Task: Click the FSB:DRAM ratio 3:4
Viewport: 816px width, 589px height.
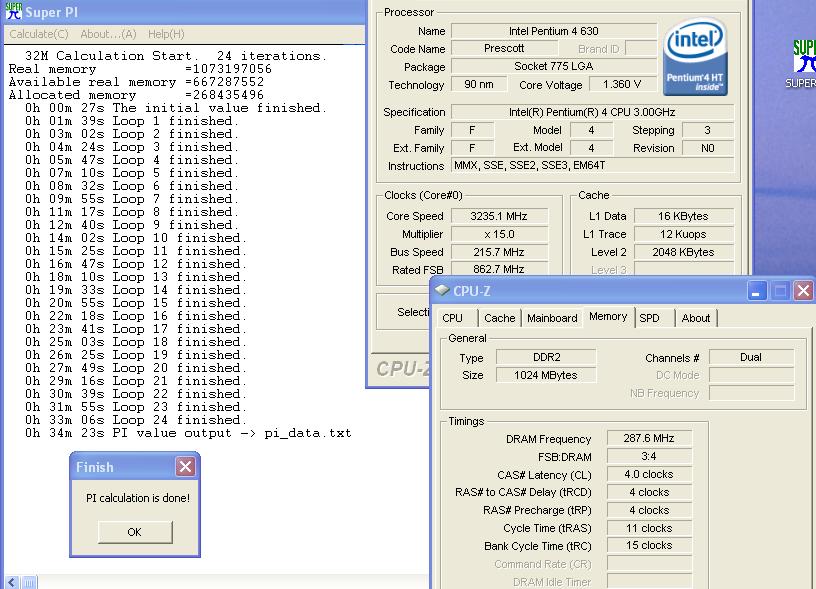Action: point(649,456)
